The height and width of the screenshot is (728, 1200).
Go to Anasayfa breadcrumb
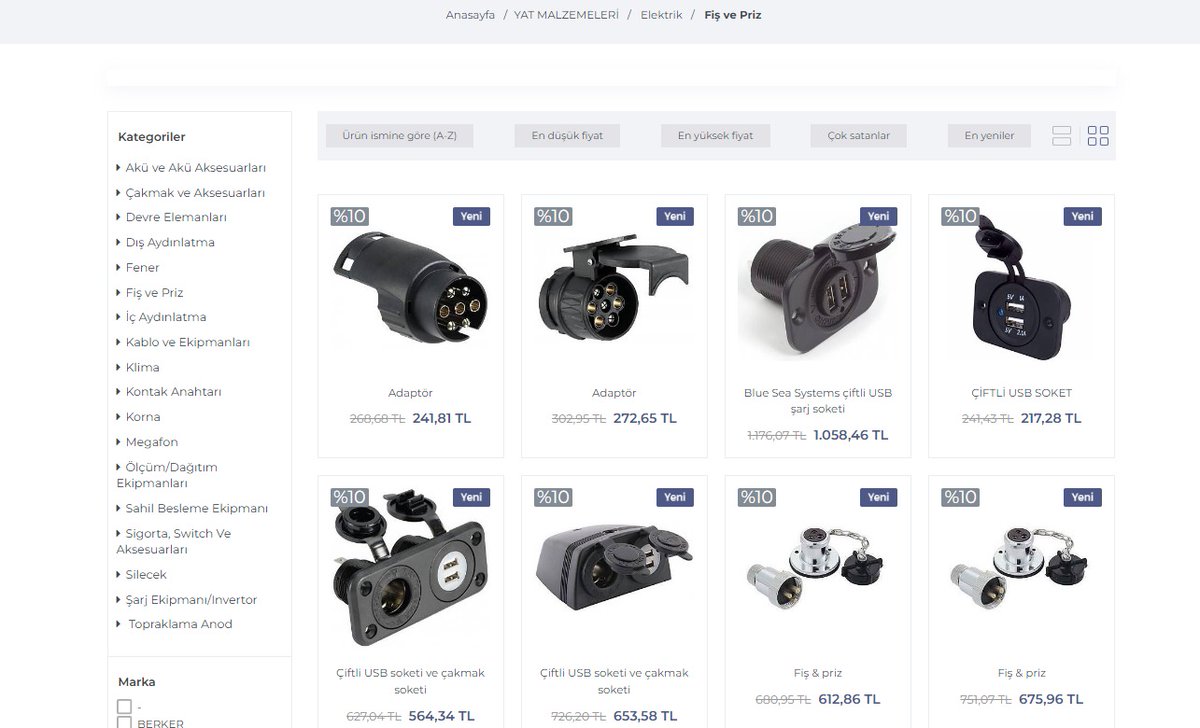click(470, 15)
